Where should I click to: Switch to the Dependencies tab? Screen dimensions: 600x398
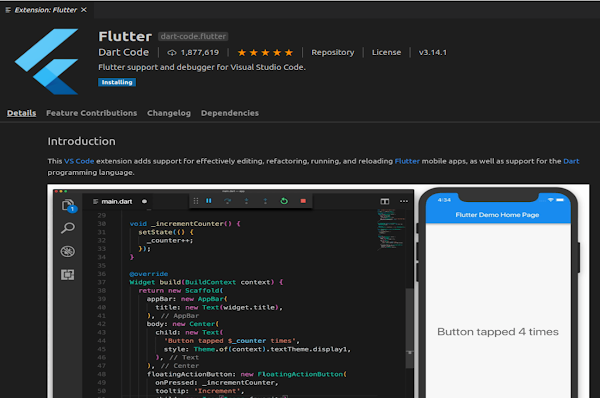point(230,113)
